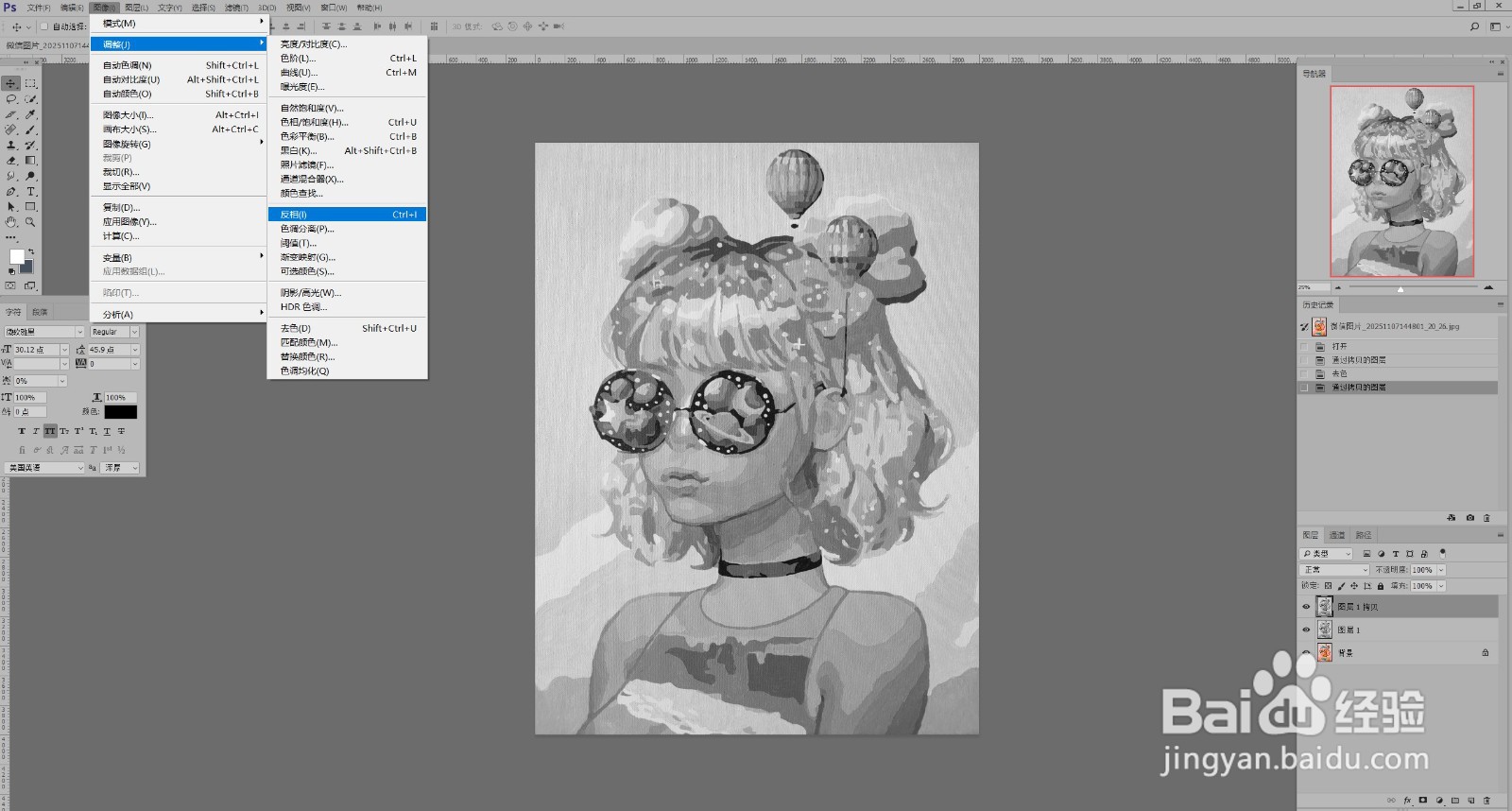Select the Dodge tool
This screenshot has height=811, width=1512.
pyautogui.click(x=30, y=176)
